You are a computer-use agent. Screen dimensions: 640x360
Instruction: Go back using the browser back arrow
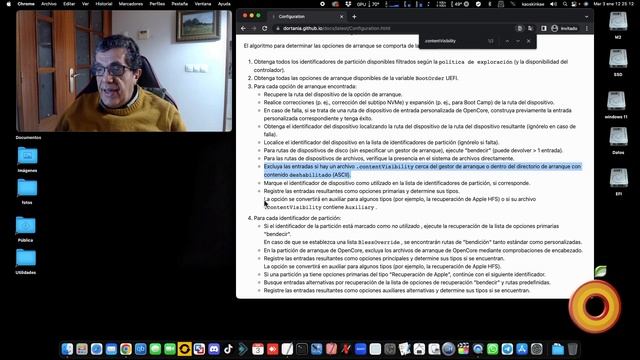click(243, 29)
